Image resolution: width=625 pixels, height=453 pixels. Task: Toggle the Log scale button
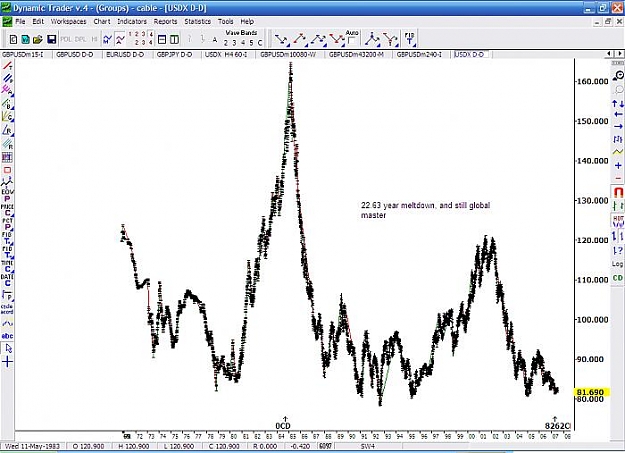click(x=617, y=264)
